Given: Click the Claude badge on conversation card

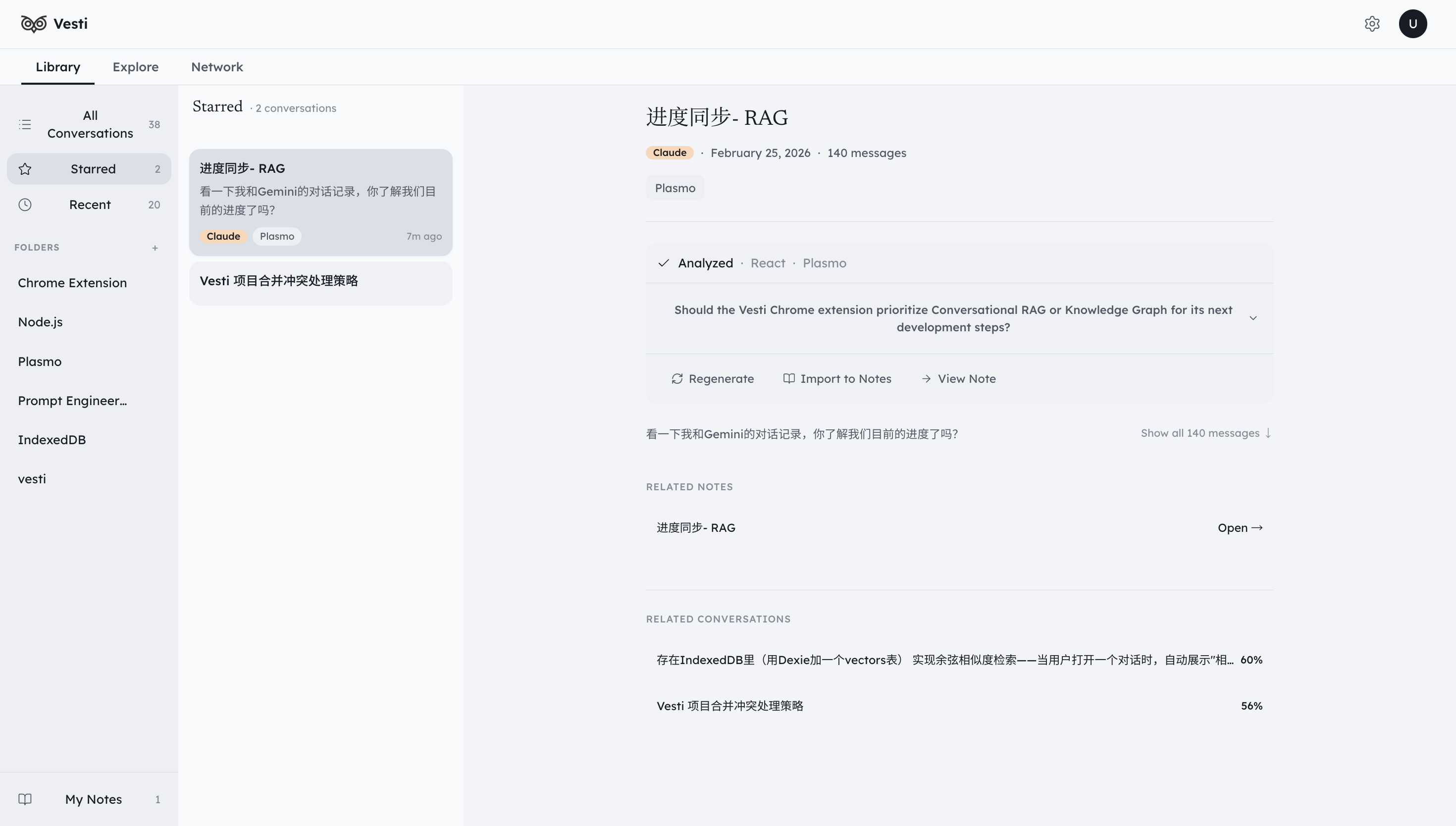Looking at the screenshot, I should tap(223, 237).
